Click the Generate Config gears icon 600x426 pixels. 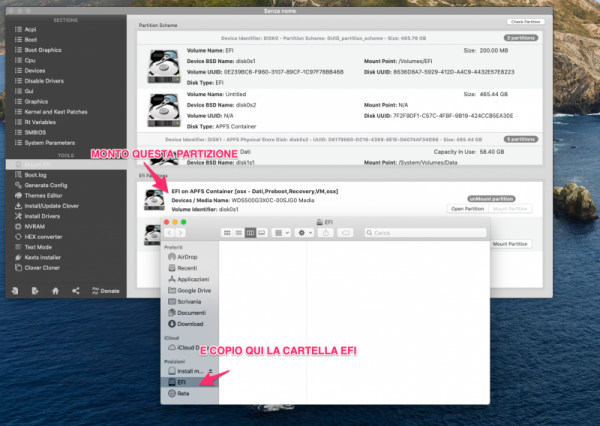pyautogui.click(x=18, y=185)
